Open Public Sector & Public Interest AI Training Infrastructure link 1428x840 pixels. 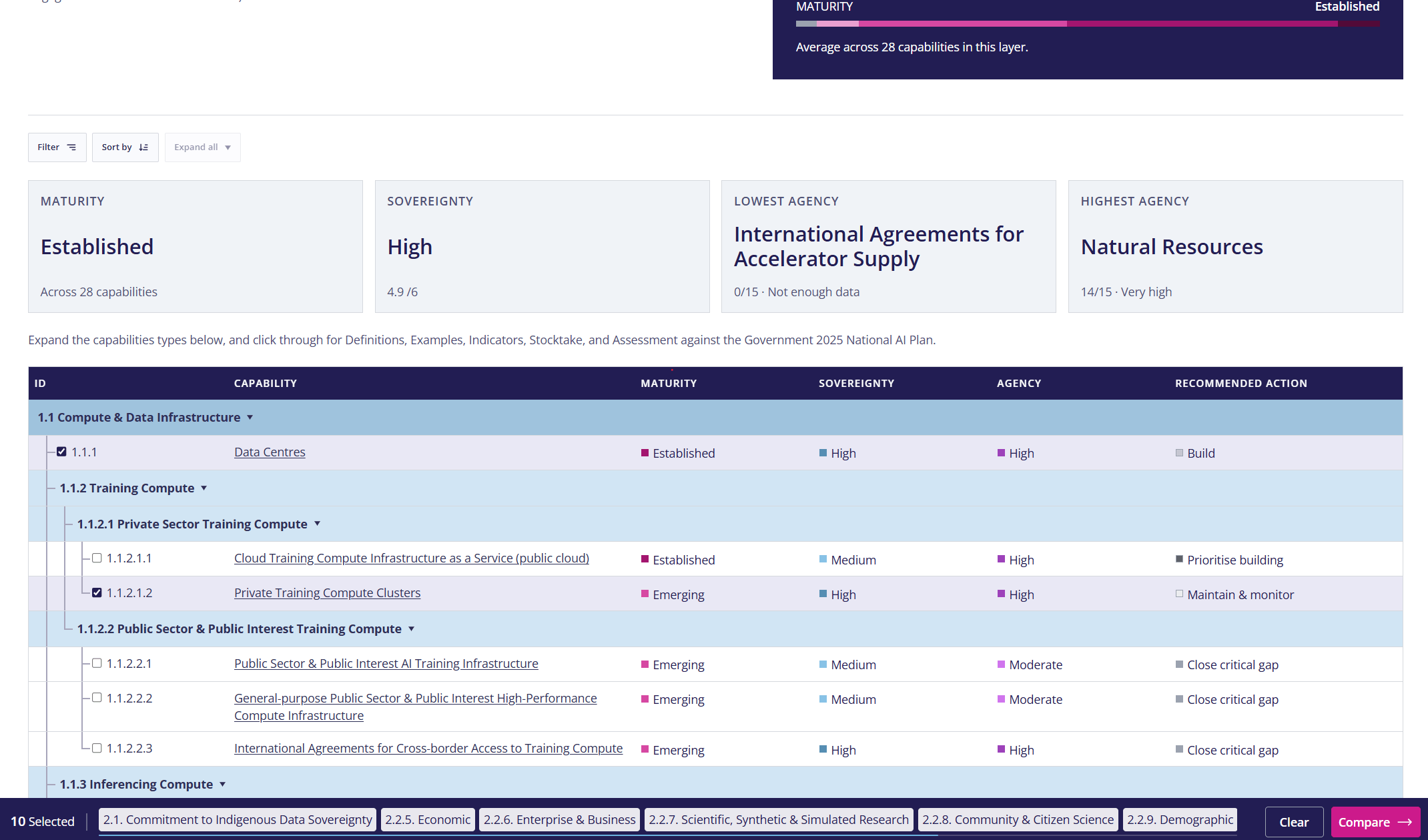point(386,663)
